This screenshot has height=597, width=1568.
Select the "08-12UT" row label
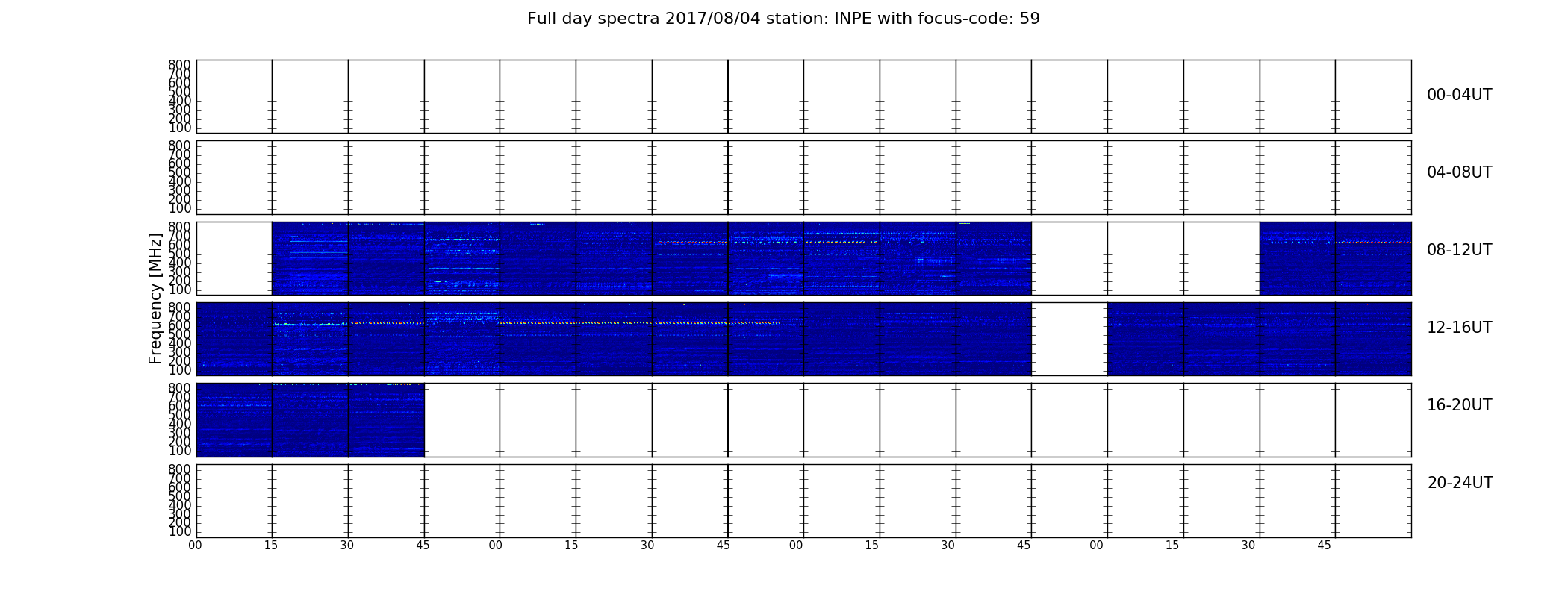[x=1460, y=250]
